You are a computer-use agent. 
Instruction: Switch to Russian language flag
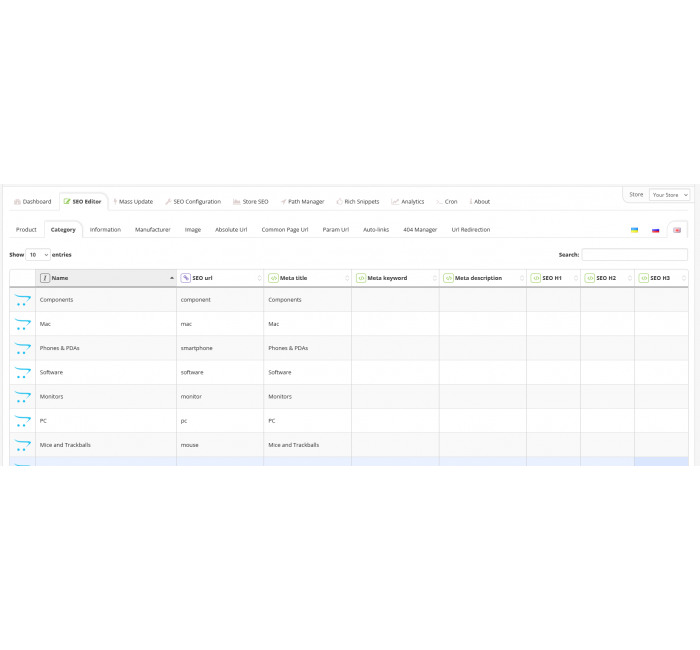(x=655, y=230)
